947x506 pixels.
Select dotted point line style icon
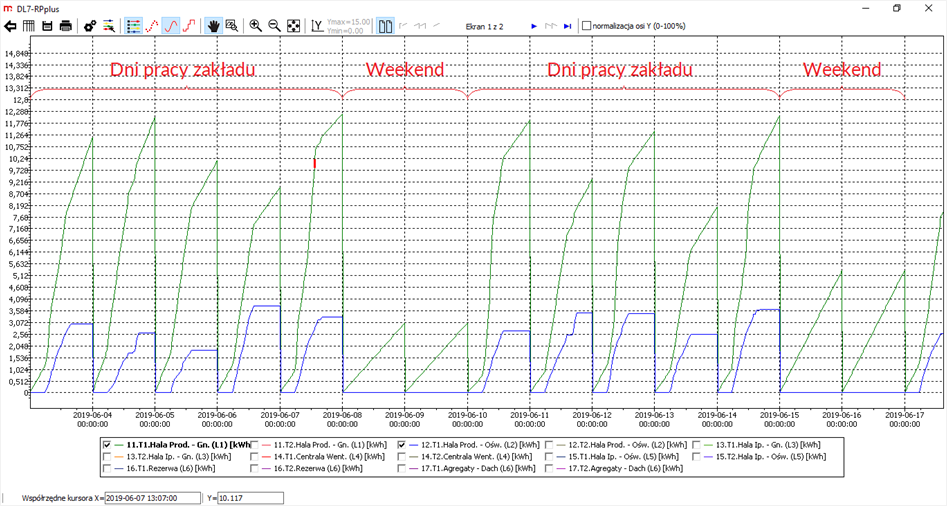pos(152,26)
